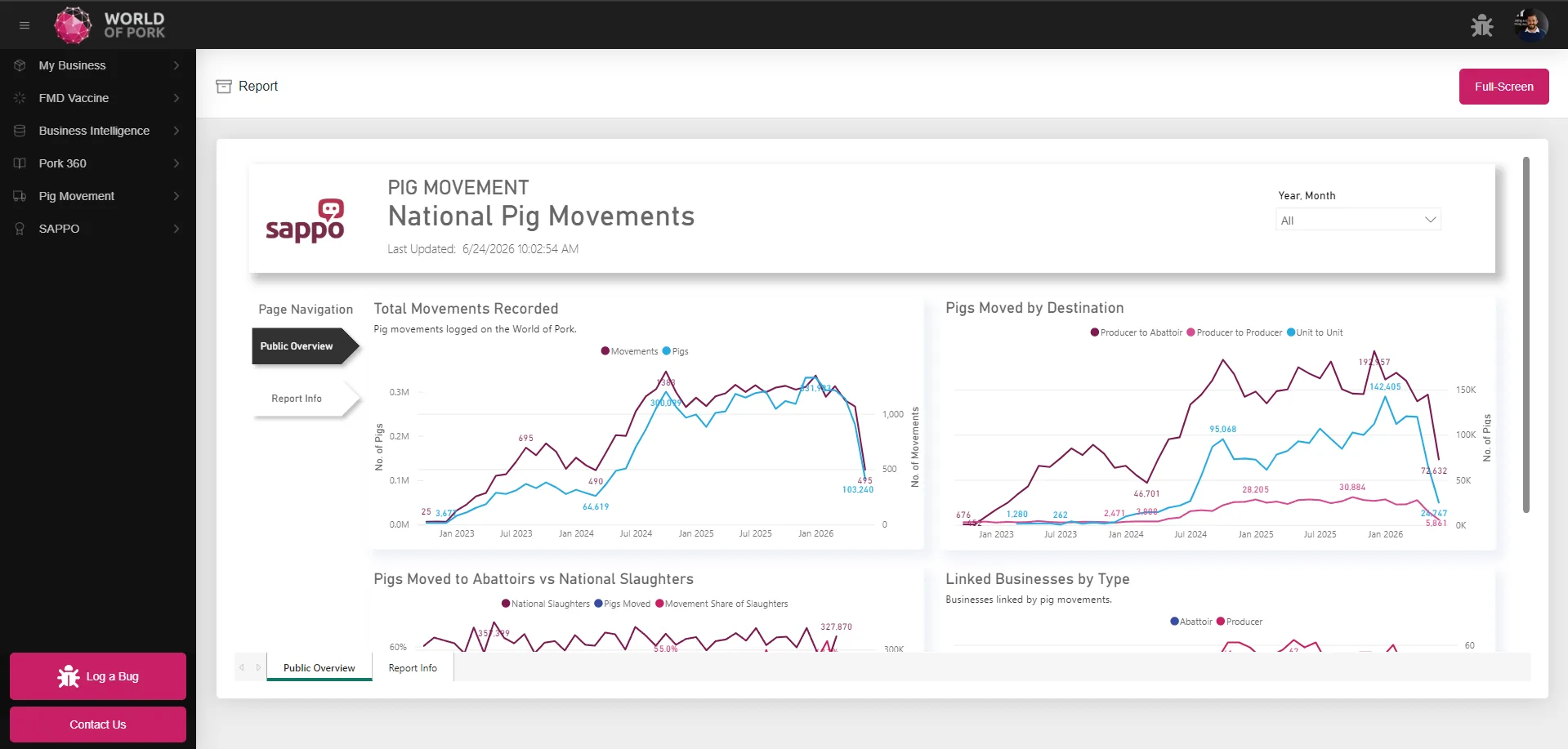The height and width of the screenshot is (749, 1568).
Task: Open the Business Intelligence menu item
Action: point(98,131)
